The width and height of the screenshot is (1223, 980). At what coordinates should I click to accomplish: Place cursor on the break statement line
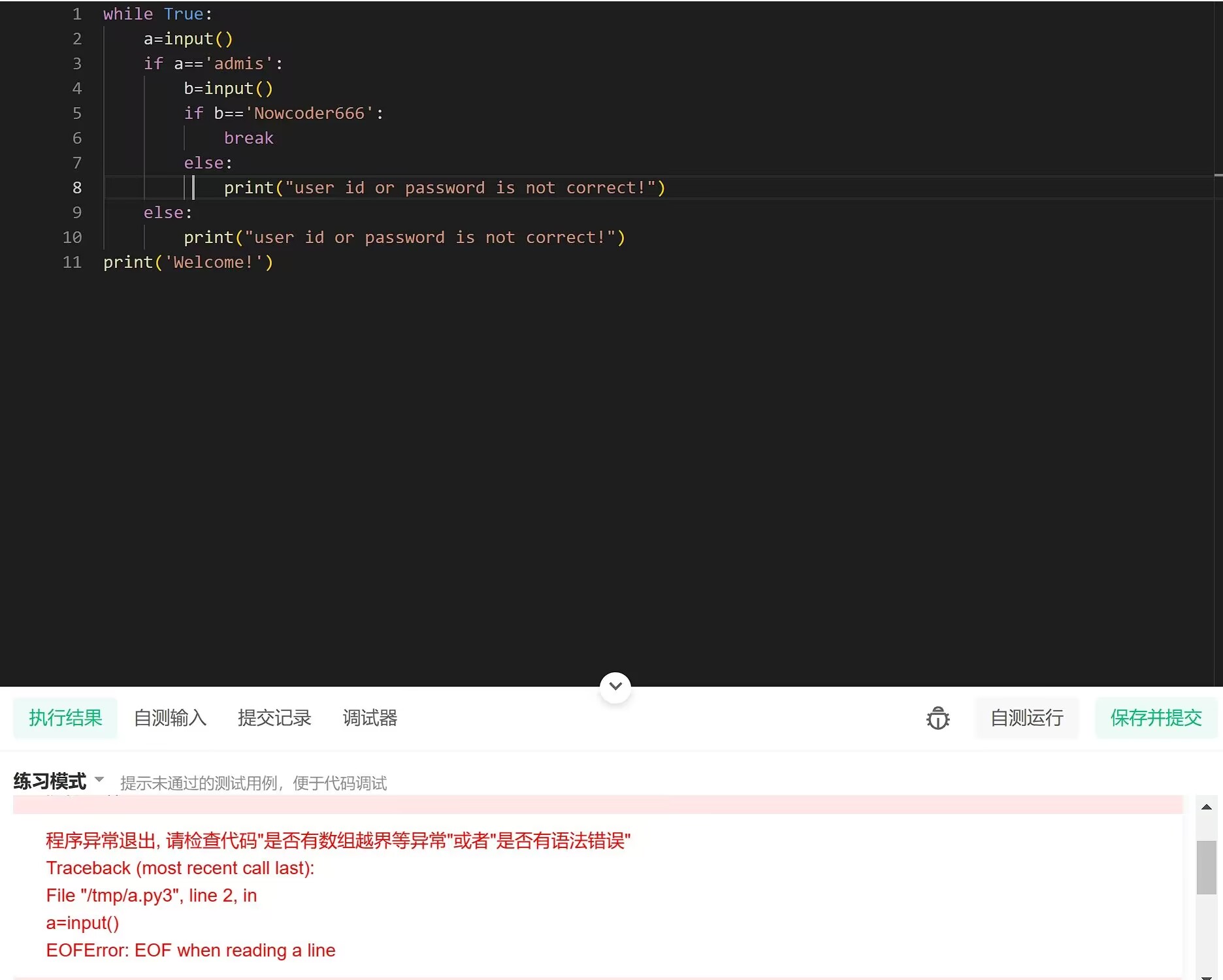coord(249,138)
